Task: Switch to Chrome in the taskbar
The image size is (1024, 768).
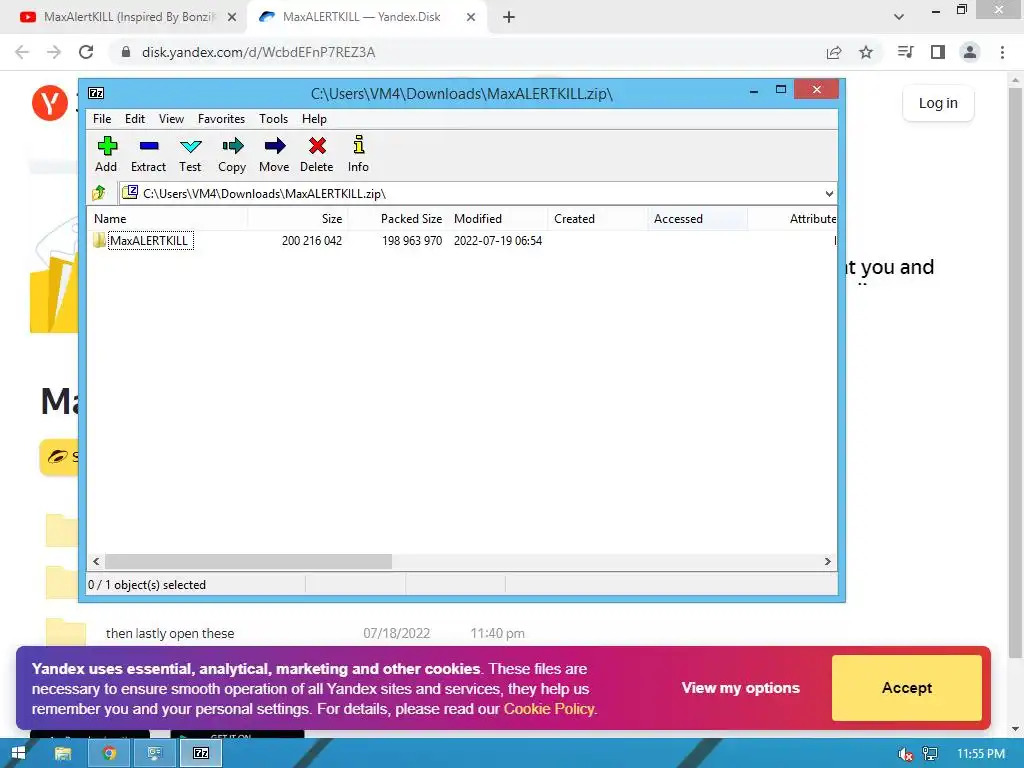Action: 109,754
